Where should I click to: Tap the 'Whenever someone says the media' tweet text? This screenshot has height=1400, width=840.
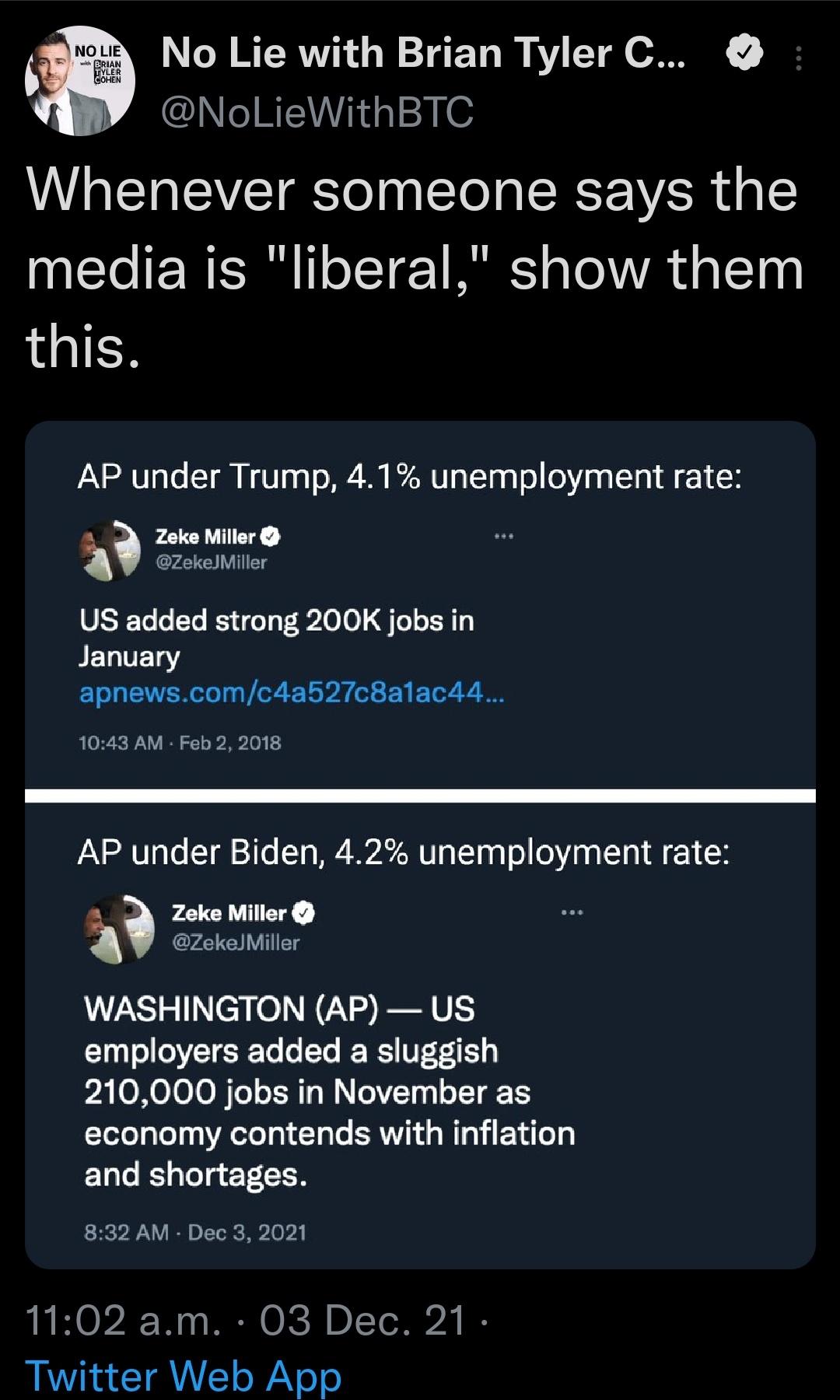414,268
